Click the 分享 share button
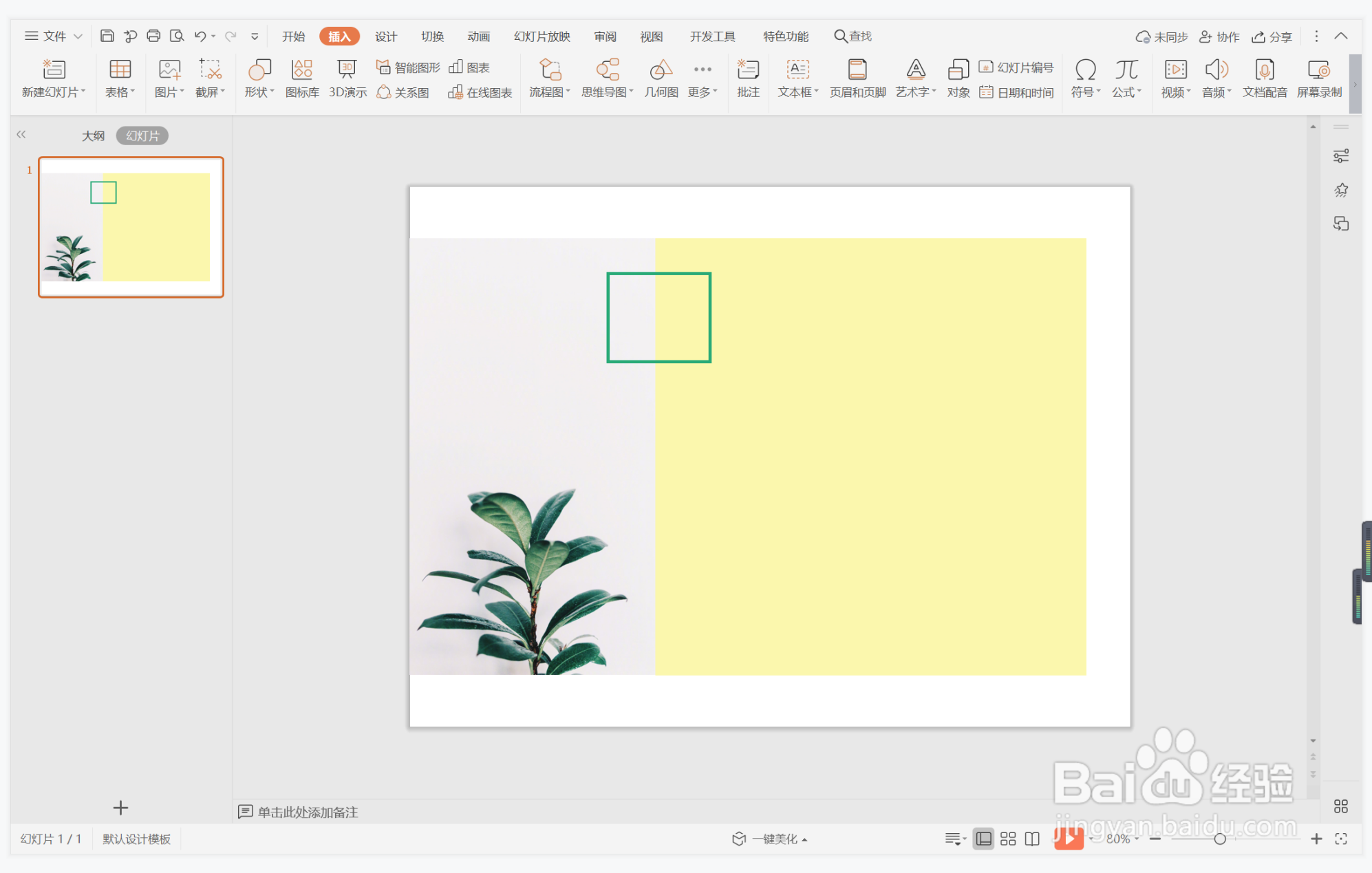Viewport: 1372px width, 873px height. [1272, 36]
